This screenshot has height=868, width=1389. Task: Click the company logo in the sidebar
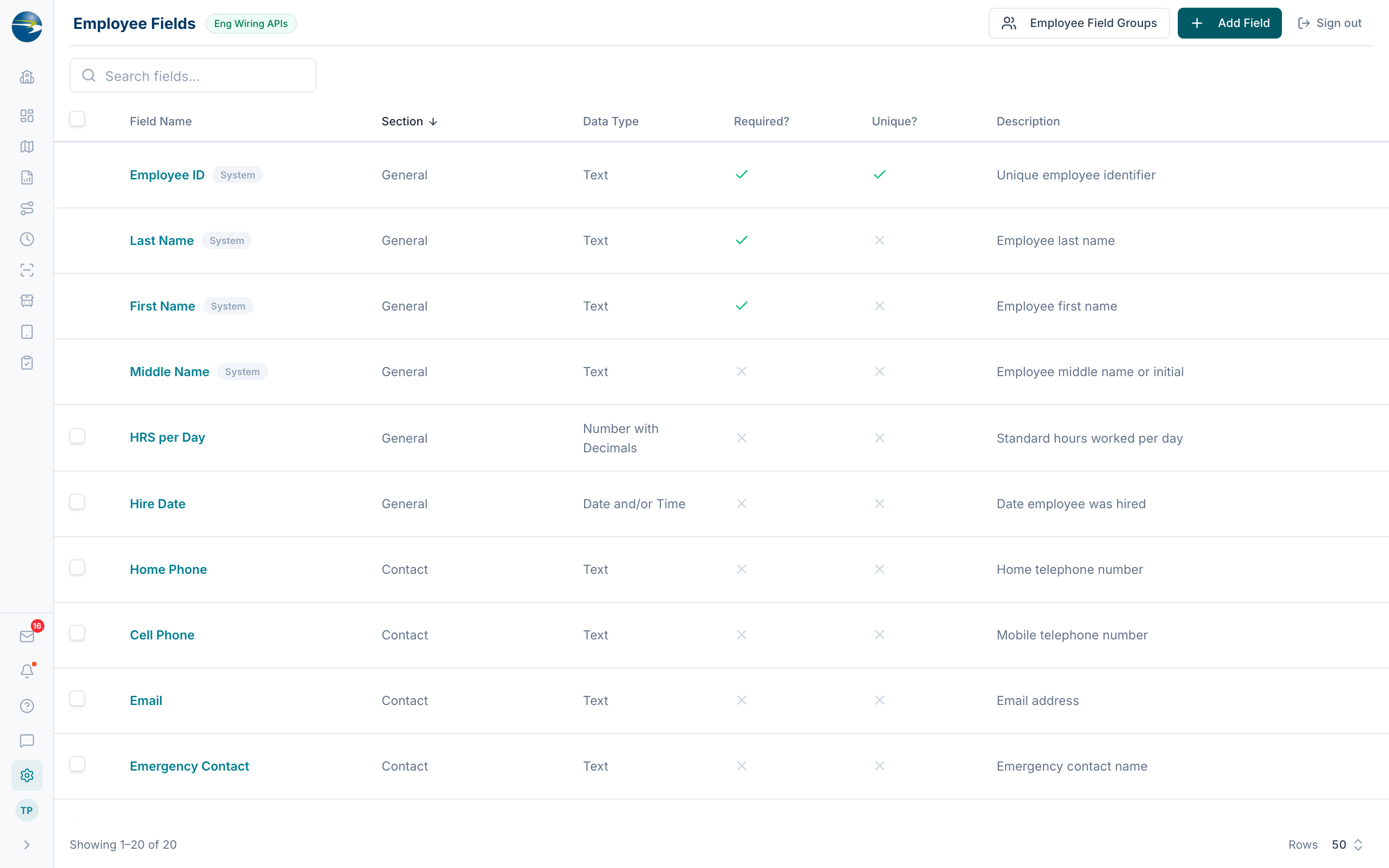pyautogui.click(x=27, y=27)
